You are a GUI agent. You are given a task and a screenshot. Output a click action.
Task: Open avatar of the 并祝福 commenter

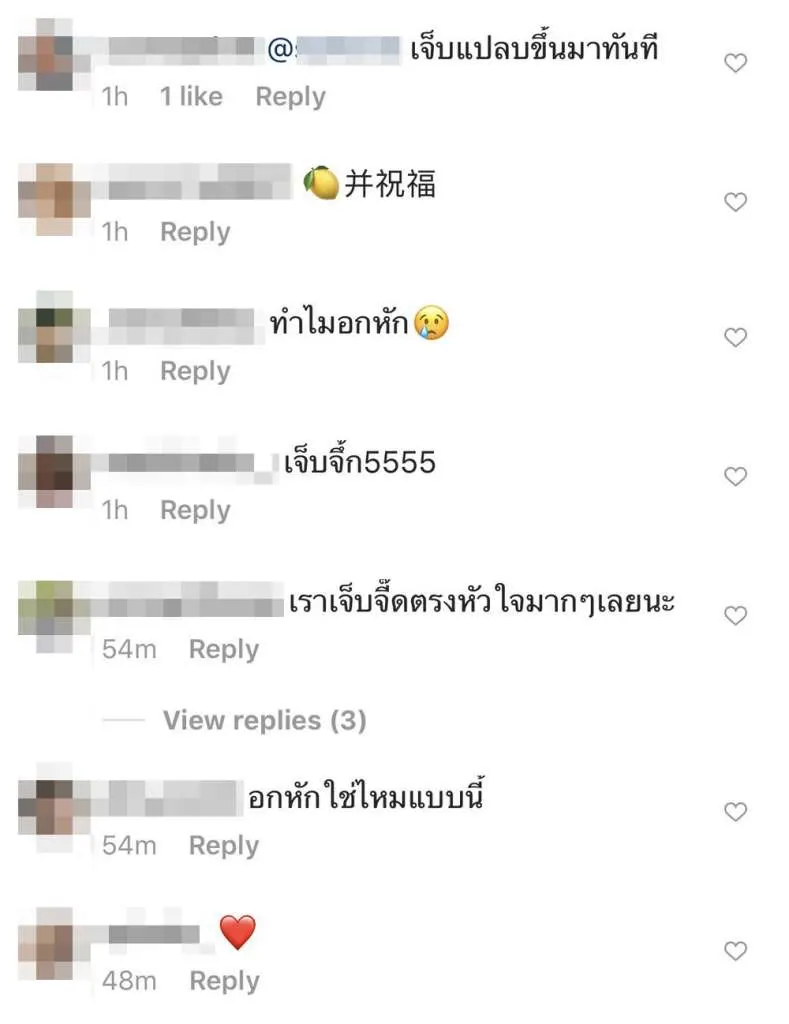pyautogui.click(x=54, y=199)
